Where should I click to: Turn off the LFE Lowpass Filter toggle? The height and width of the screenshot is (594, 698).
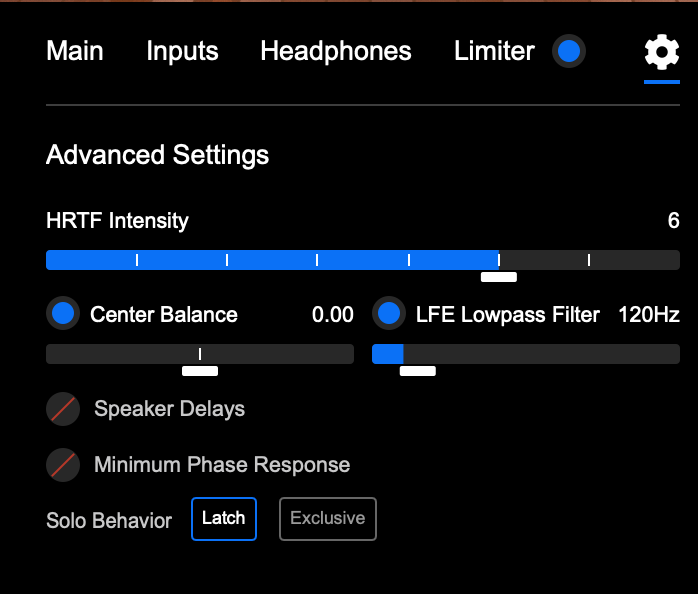click(388, 314)
